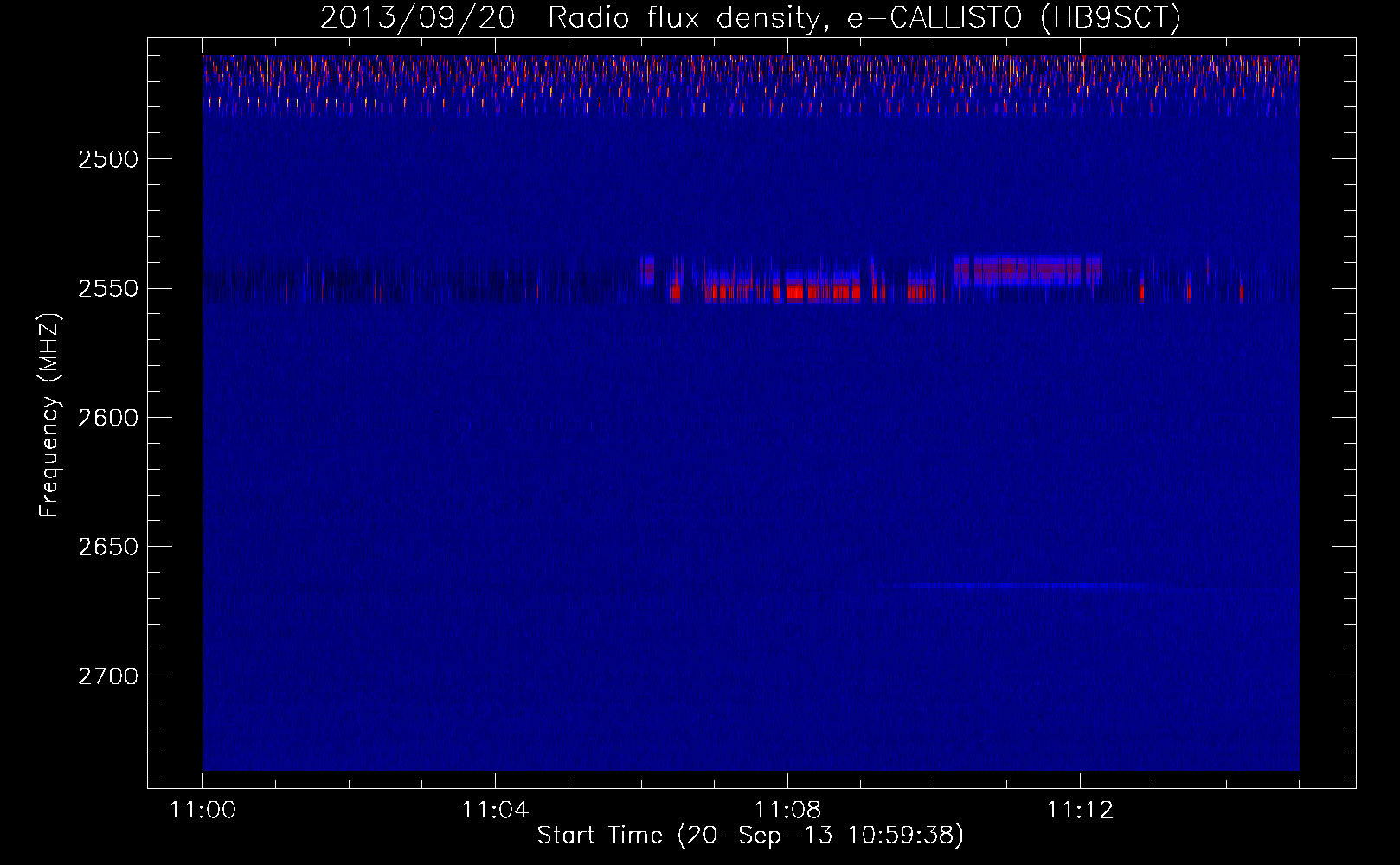Select the 2600 frequency tick label
The image size is (1400, 865).
pyautogui.click(x=108, y=418)
